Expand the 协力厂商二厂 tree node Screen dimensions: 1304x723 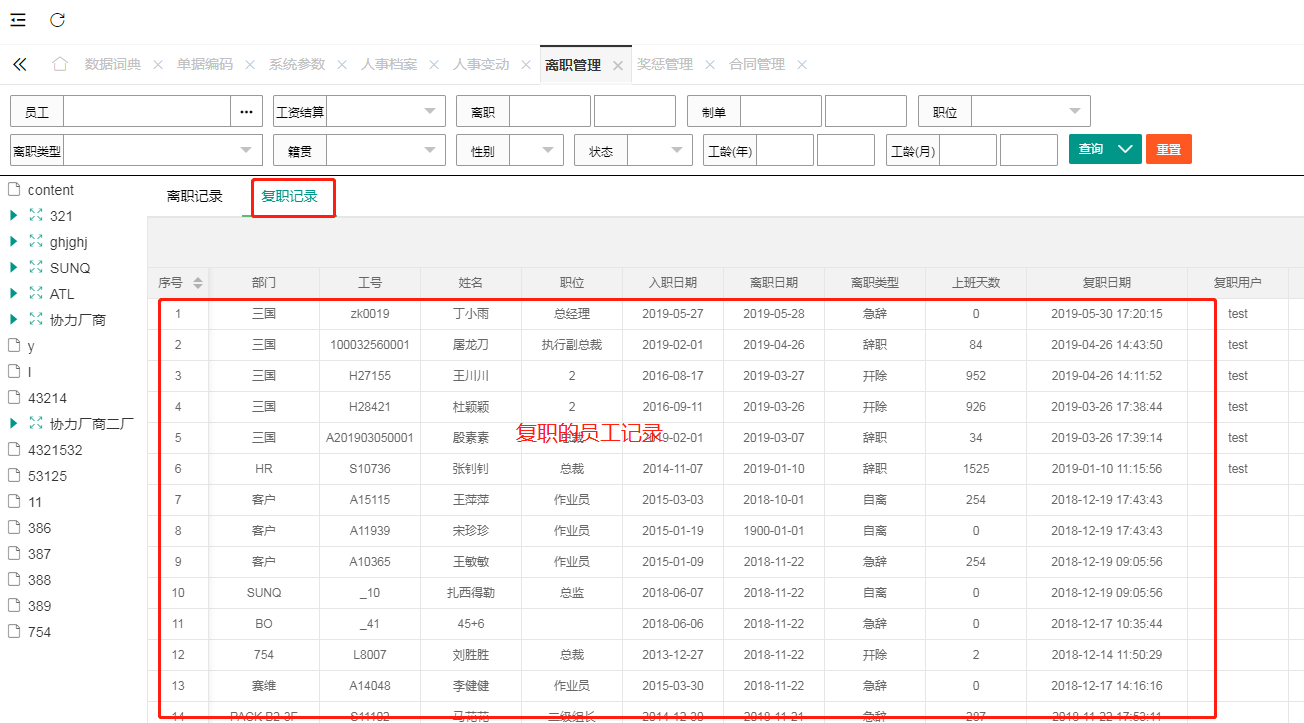point(14,424)
